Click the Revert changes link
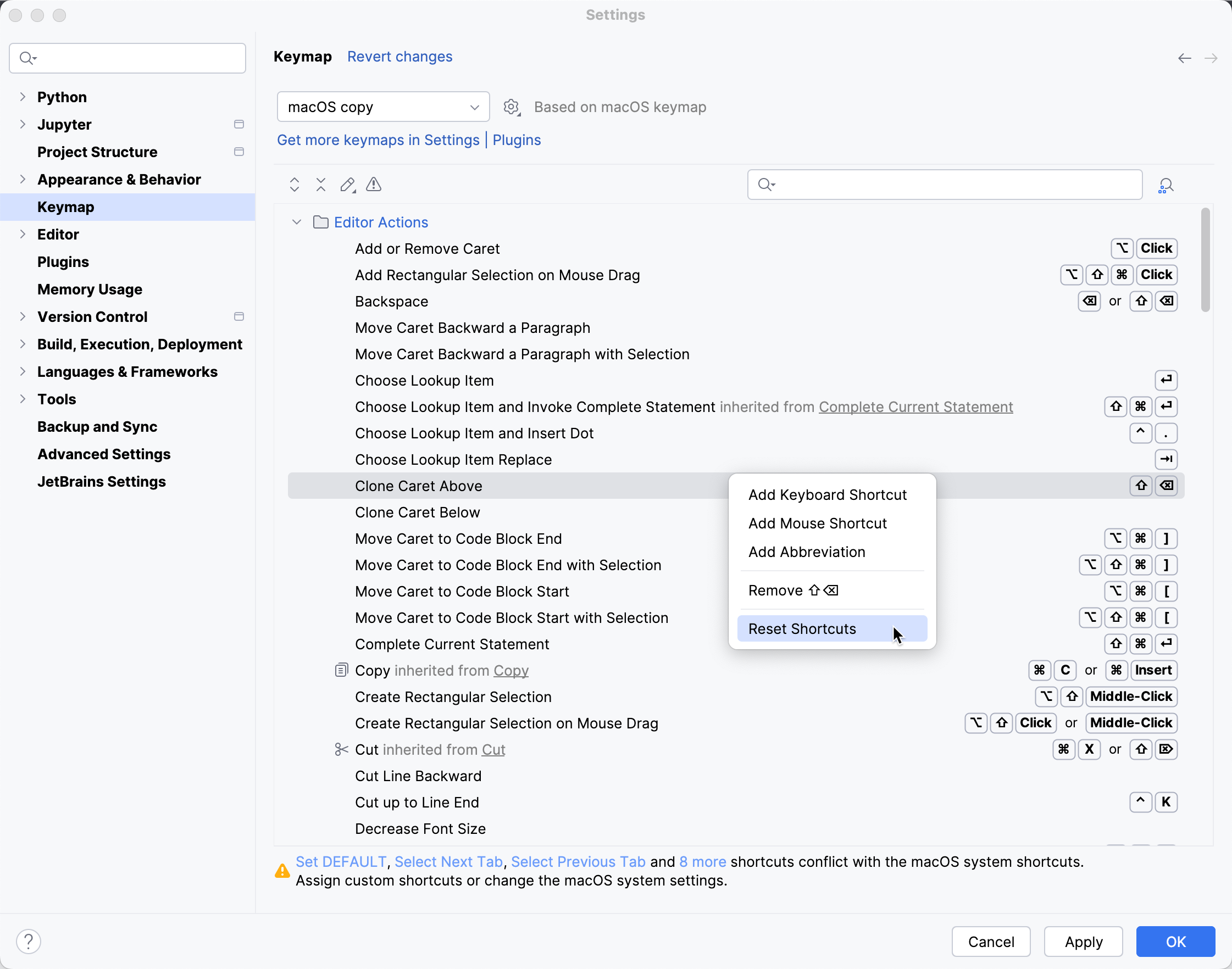 click(399, 57)
